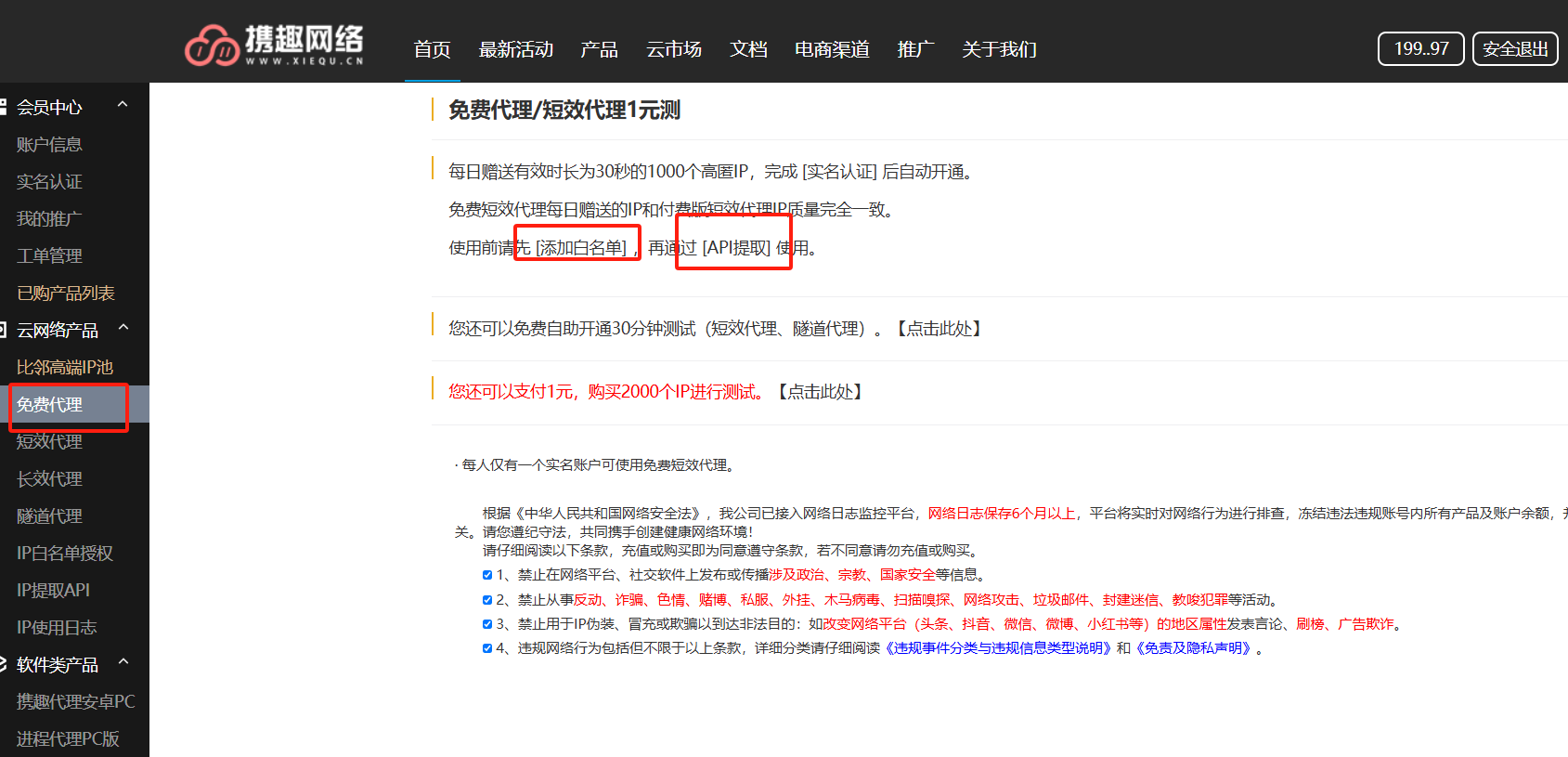Click the 软件类产品 section icon
The height and width of the screenshot is (757, 1568).
pos(3,664)
